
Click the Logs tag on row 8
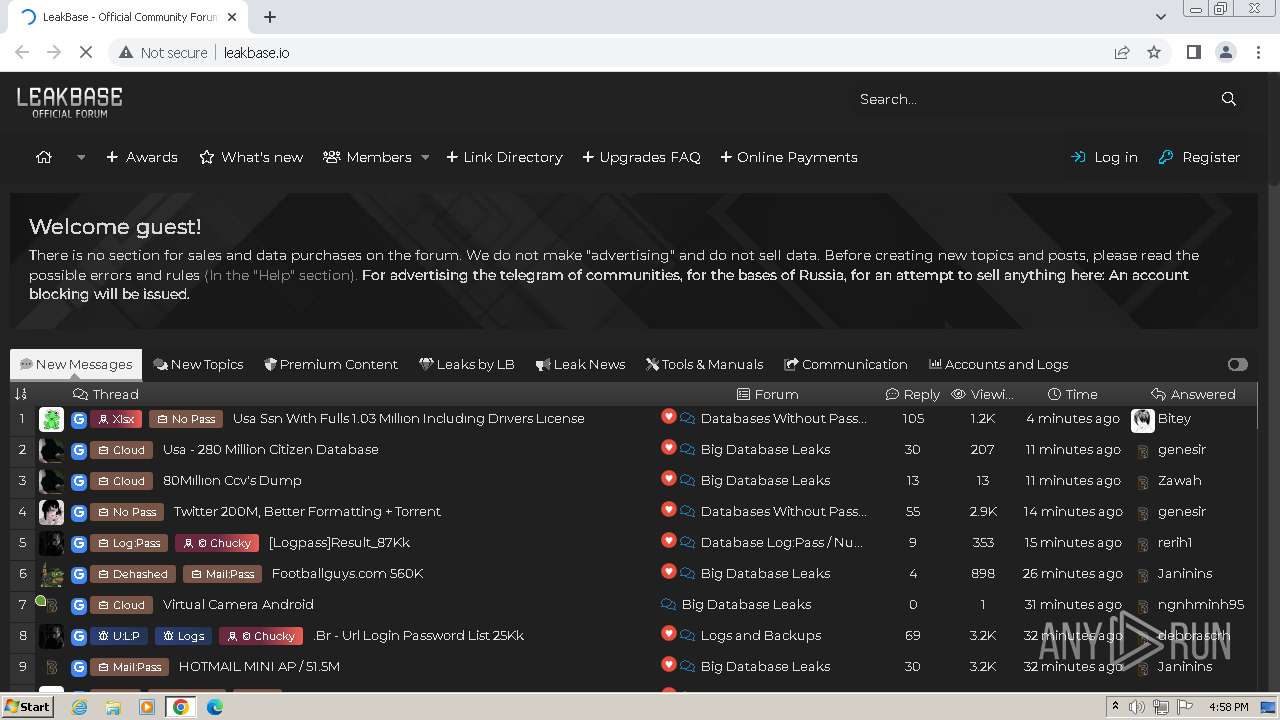click(183, 636)
